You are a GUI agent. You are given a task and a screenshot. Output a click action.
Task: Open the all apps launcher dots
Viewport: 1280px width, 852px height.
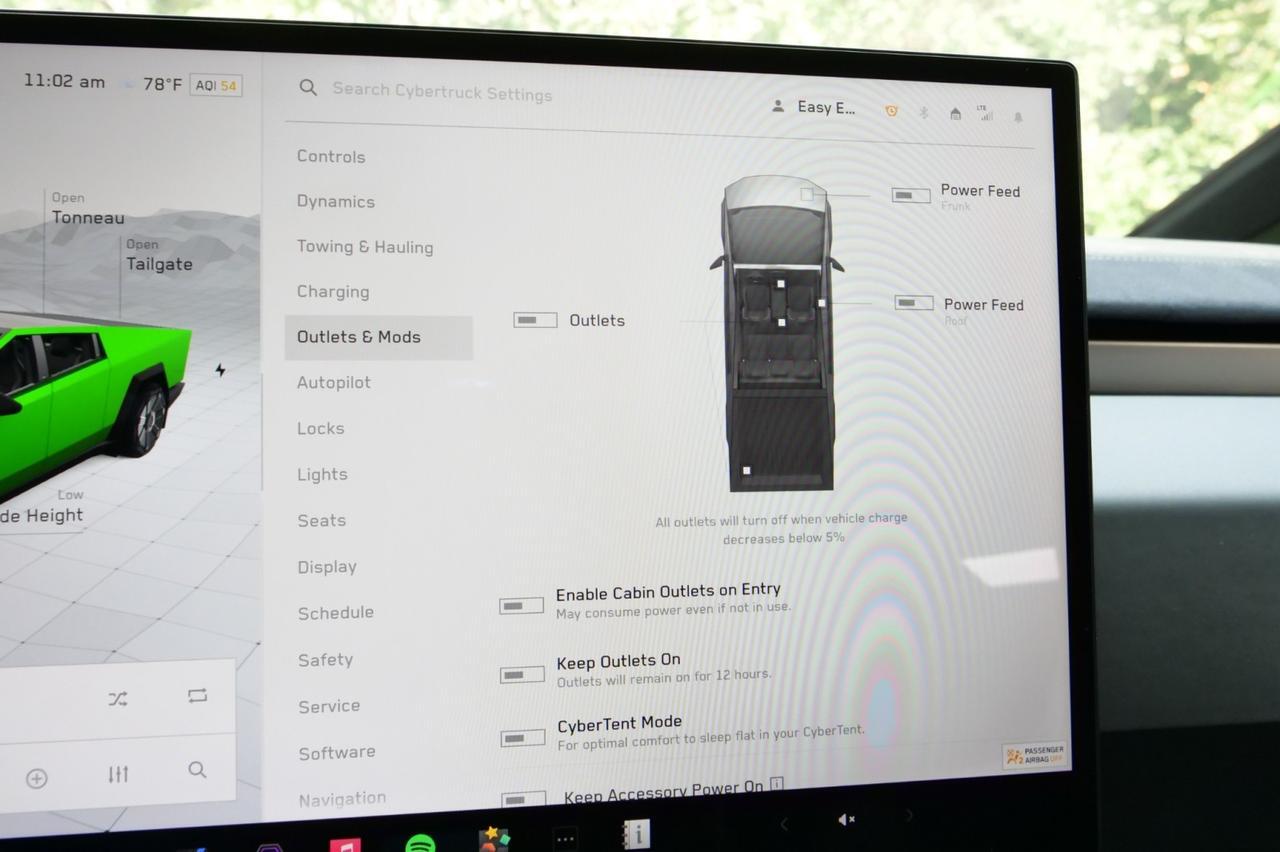(x=565, y=839)
